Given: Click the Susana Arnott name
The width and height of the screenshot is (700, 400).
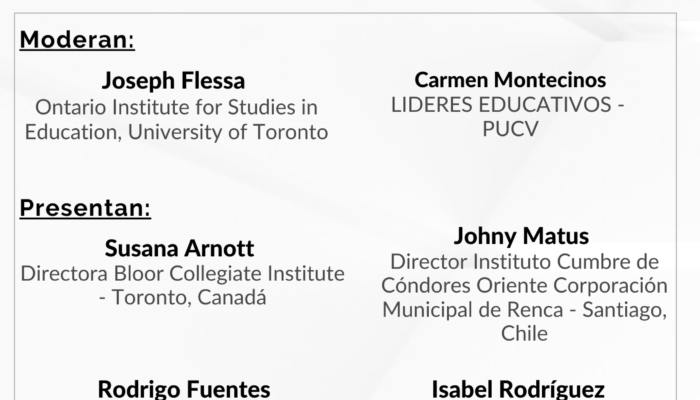Looking at the screenshot, I should [179, 248].
